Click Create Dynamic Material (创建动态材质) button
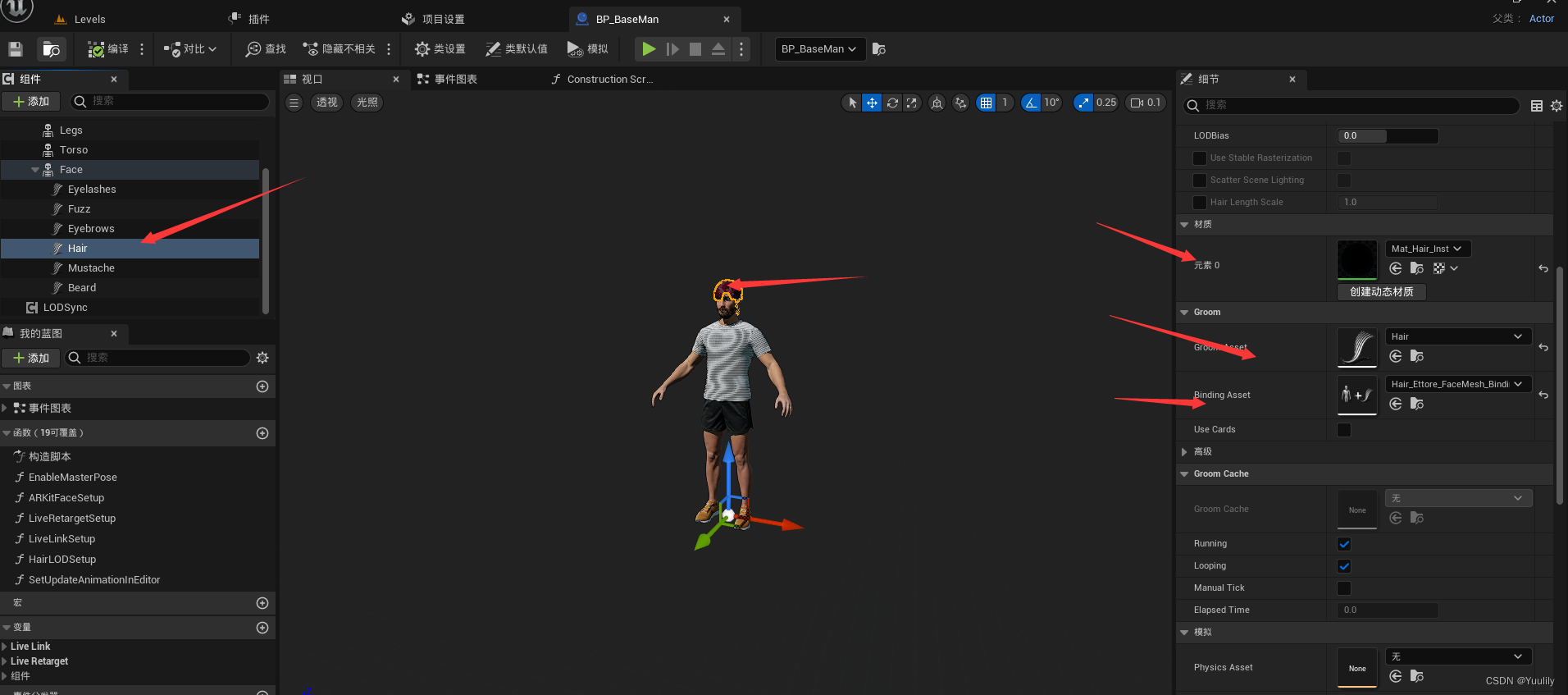This screenshot has height=695, width=1568. pos(1381,292)
